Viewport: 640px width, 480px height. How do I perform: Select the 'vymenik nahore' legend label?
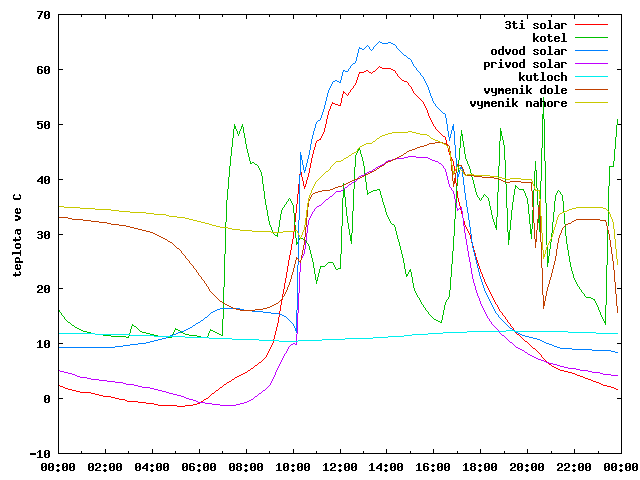[518, 103]
